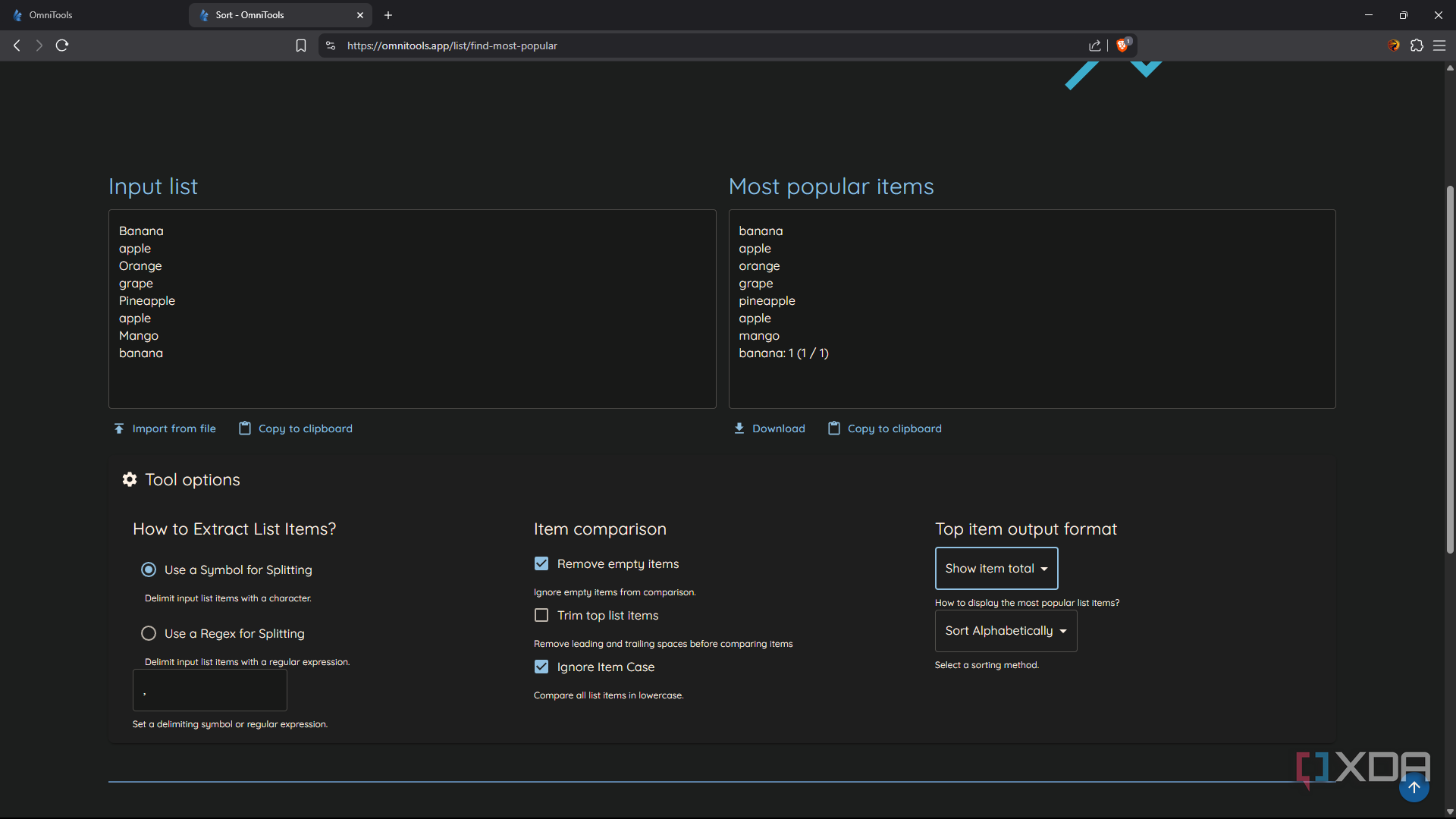The width and height of the screenshot is (1456, 819).
Task: Click the Download button text
Action: [779, 428]
